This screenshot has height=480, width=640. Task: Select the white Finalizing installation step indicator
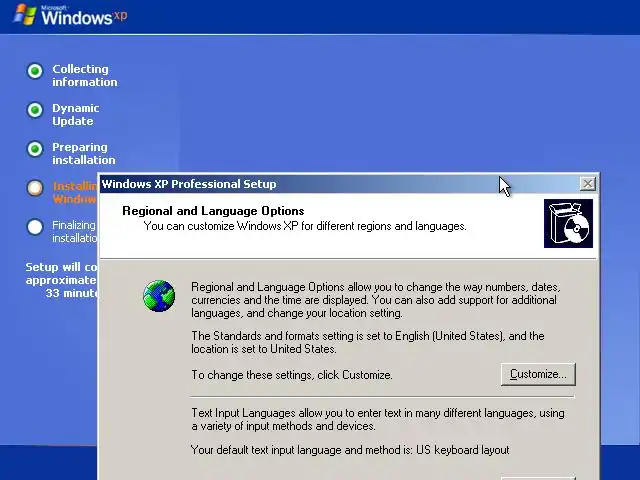(x=35, y=227)
